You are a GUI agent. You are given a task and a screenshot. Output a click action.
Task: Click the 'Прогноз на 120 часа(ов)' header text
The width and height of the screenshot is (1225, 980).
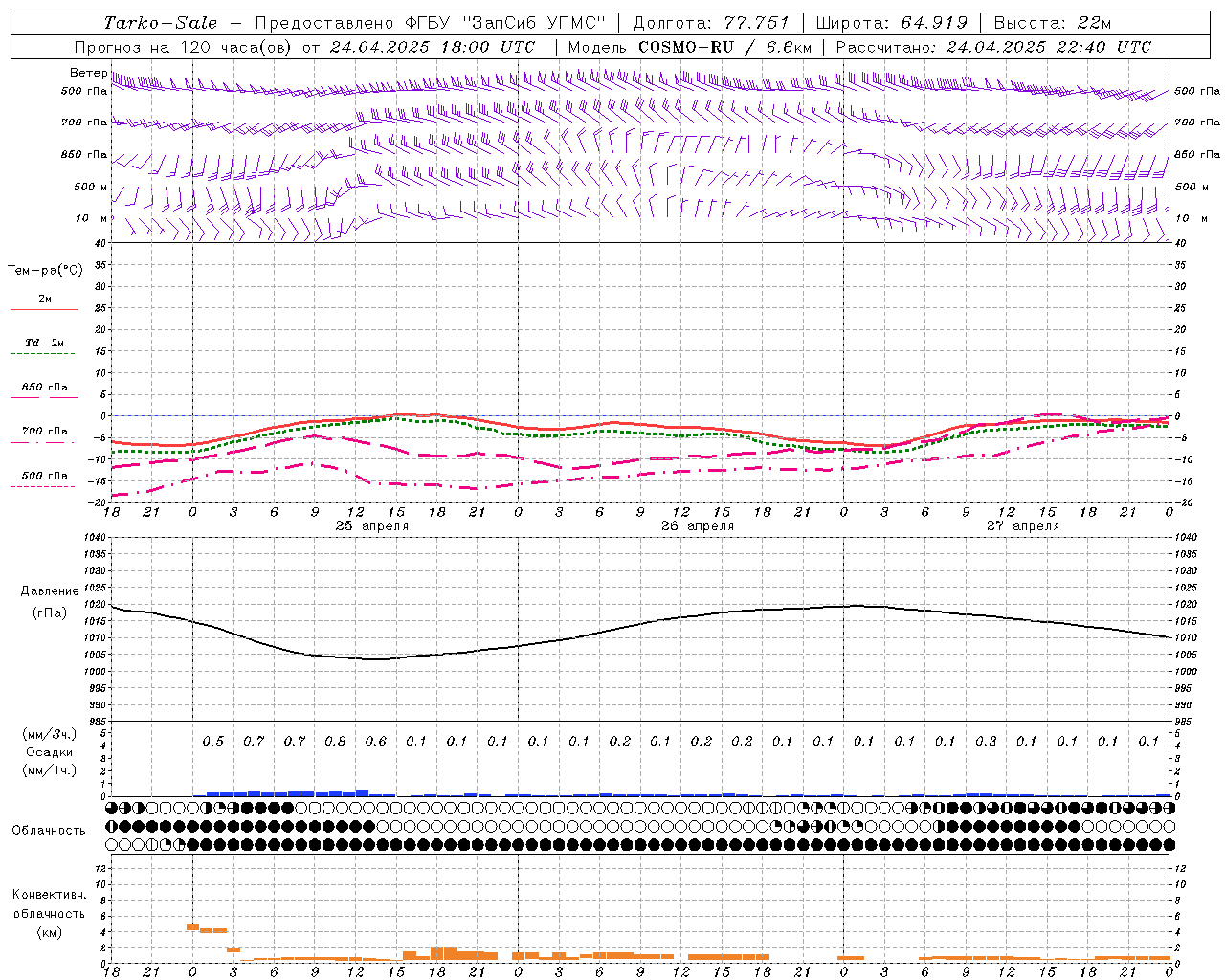click(184, 47)
